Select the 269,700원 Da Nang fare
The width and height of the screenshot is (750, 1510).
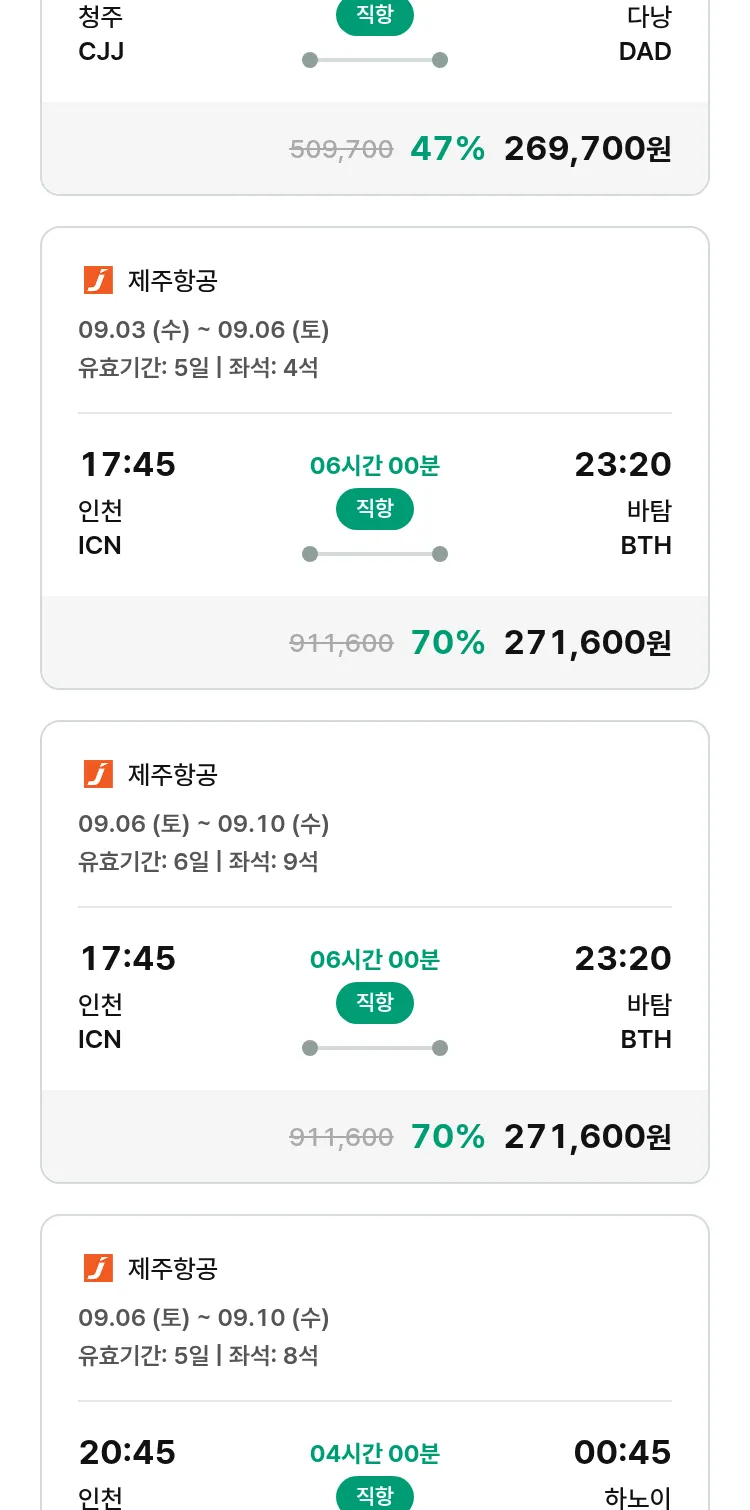(x=587, y=149)
